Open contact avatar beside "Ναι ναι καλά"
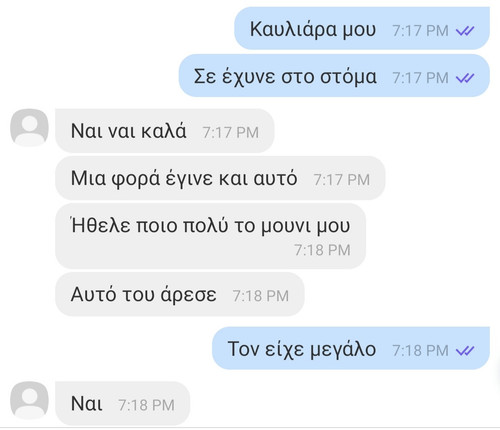The width and height of the screenshot is (500, 430). click(x=29, y=127)
